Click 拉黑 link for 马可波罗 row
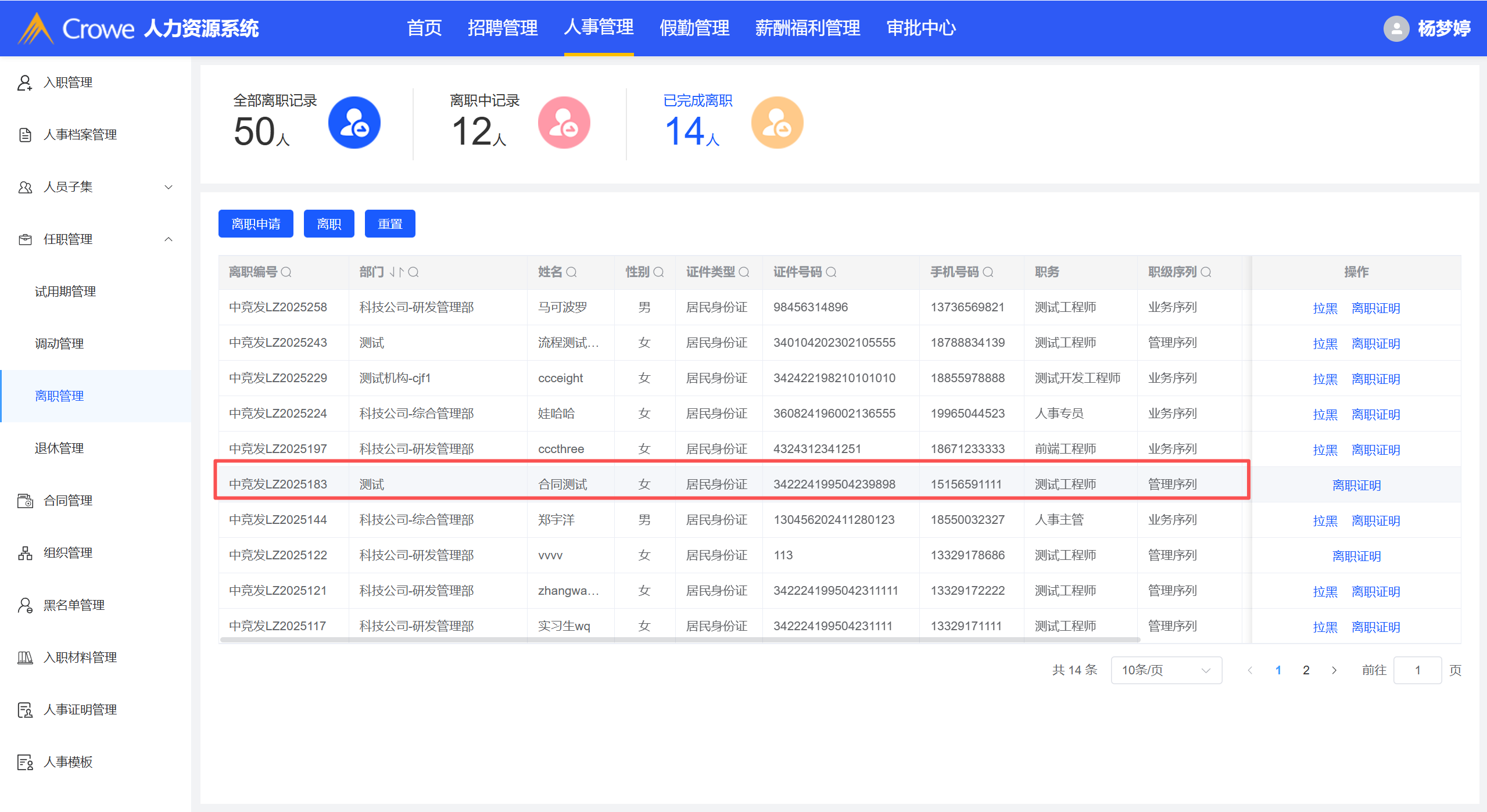 pyautogui.click(x=1325, y=308)
